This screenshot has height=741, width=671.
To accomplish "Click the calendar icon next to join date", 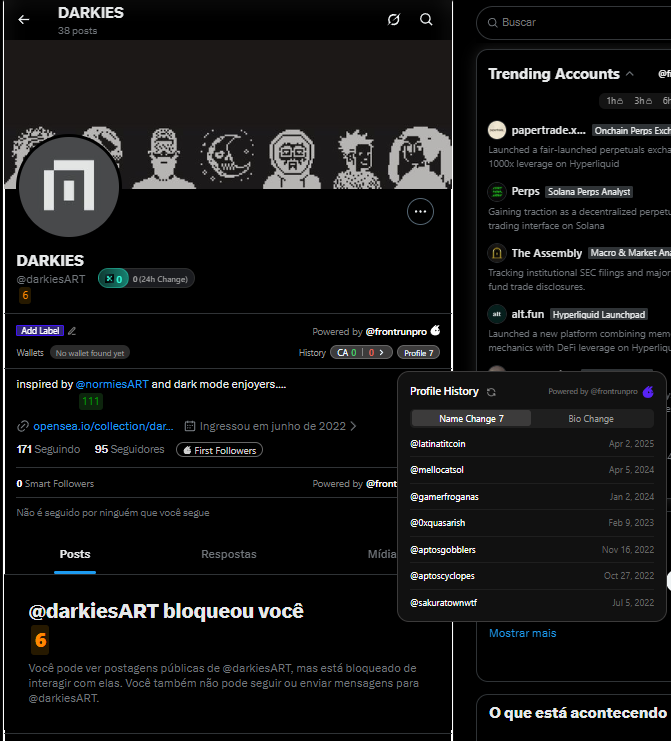I will click(189, 426).
